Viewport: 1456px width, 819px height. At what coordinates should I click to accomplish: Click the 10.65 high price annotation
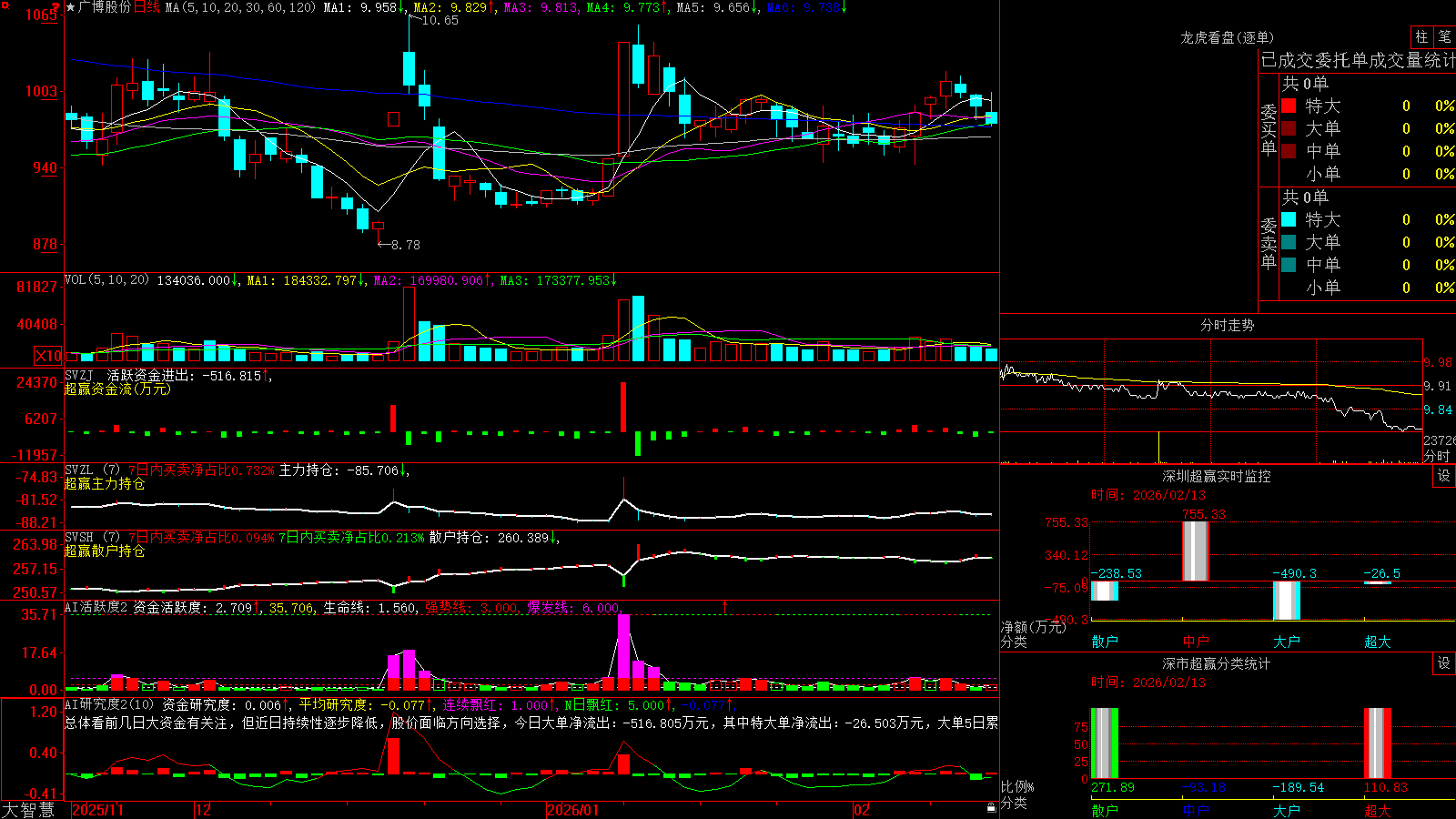[x=440, y=20]
